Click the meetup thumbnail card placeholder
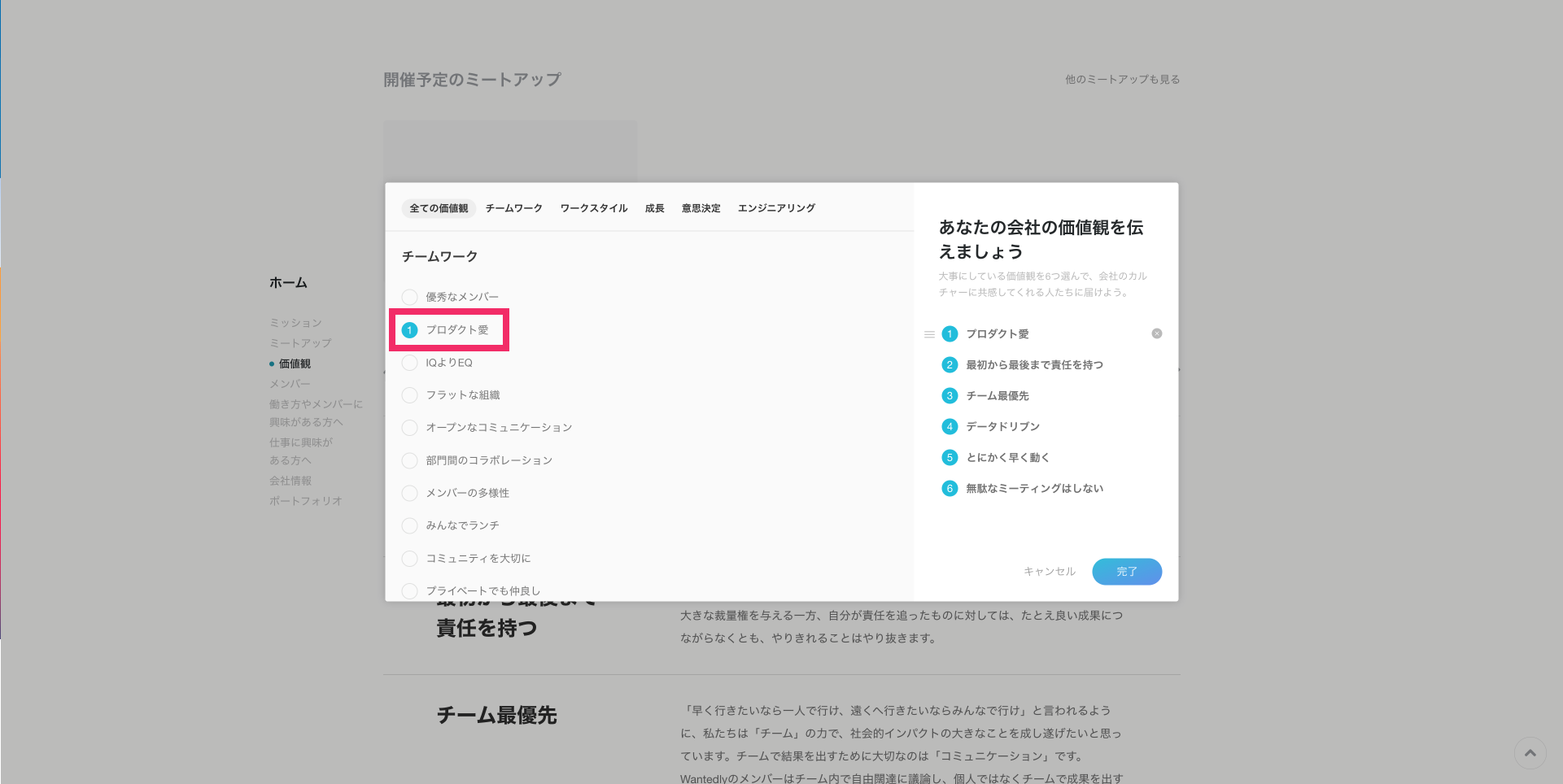1563x784 pixels. [x=510, y=151]
